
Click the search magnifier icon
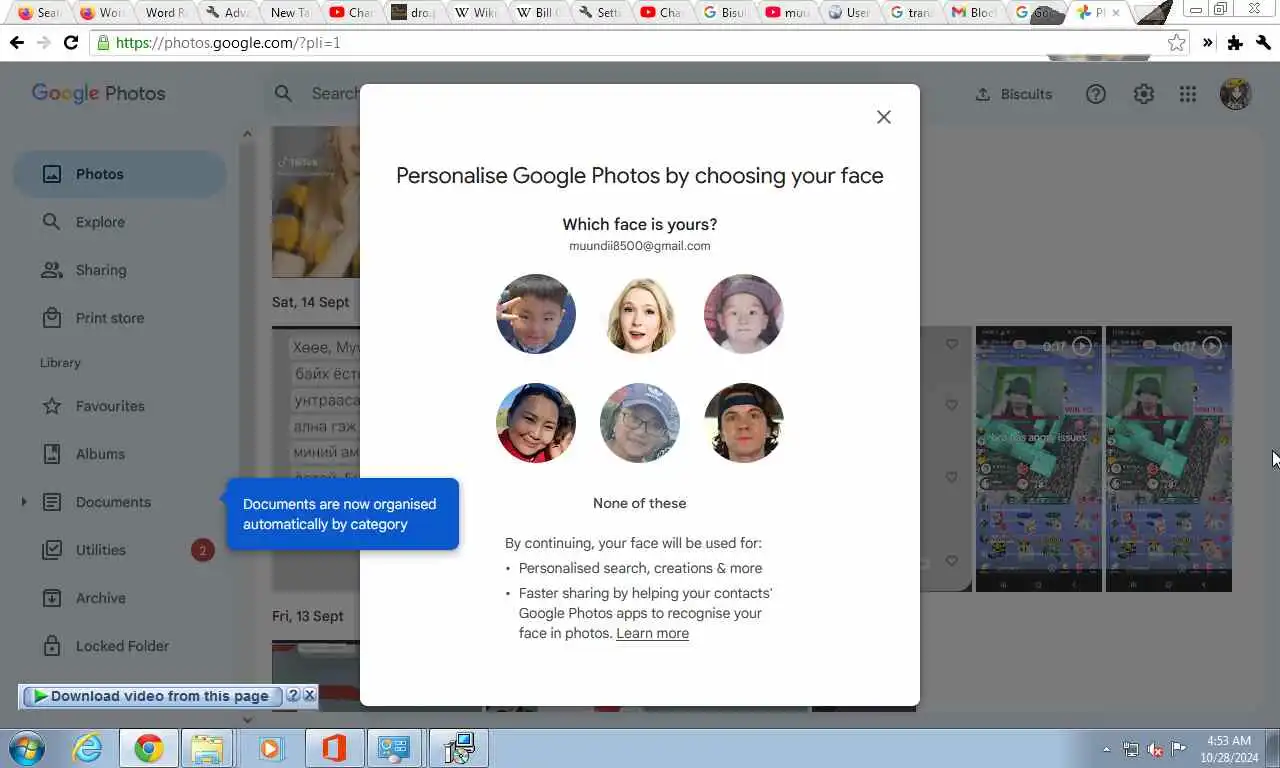pos(284,93)
